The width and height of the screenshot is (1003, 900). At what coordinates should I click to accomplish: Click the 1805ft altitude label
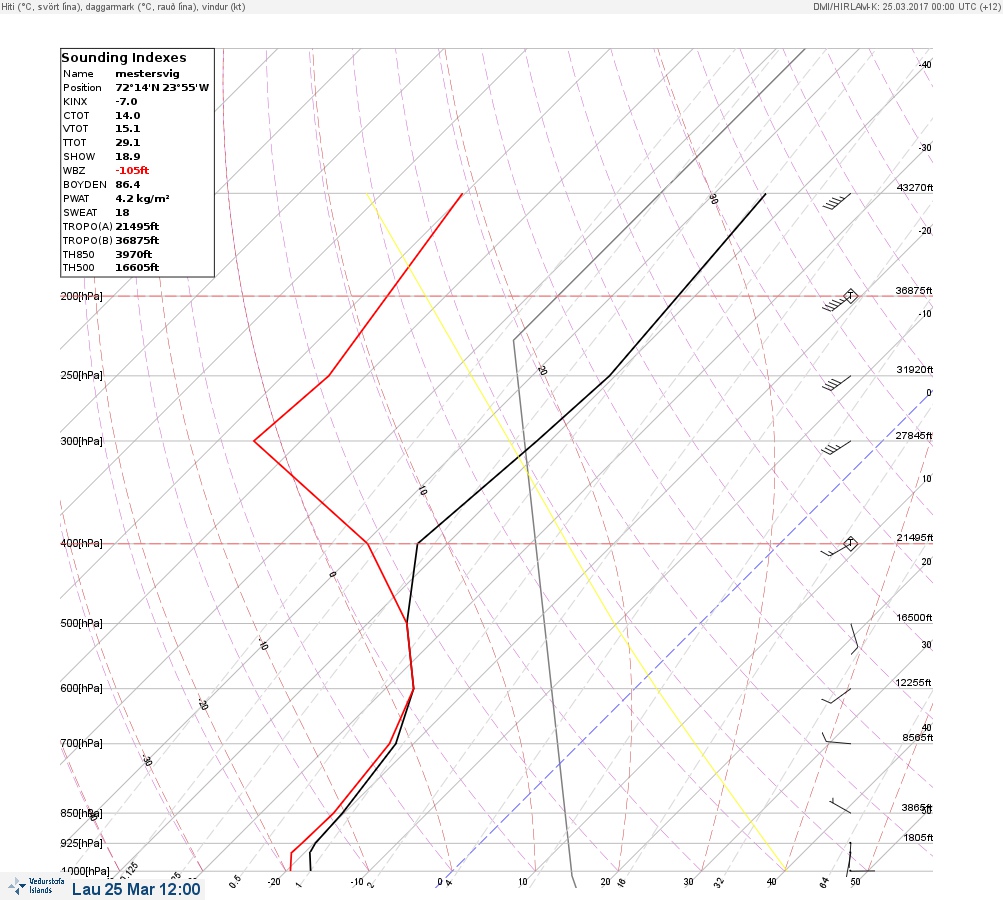tap(919, 837)
